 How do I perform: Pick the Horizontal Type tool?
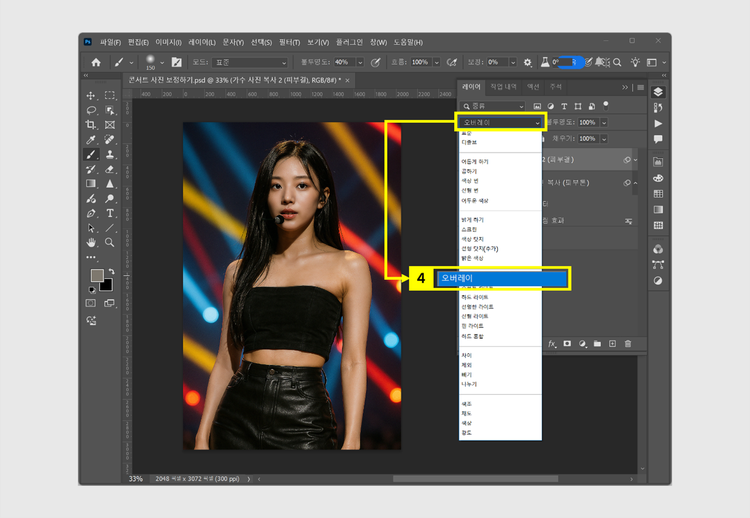[109, 213]
